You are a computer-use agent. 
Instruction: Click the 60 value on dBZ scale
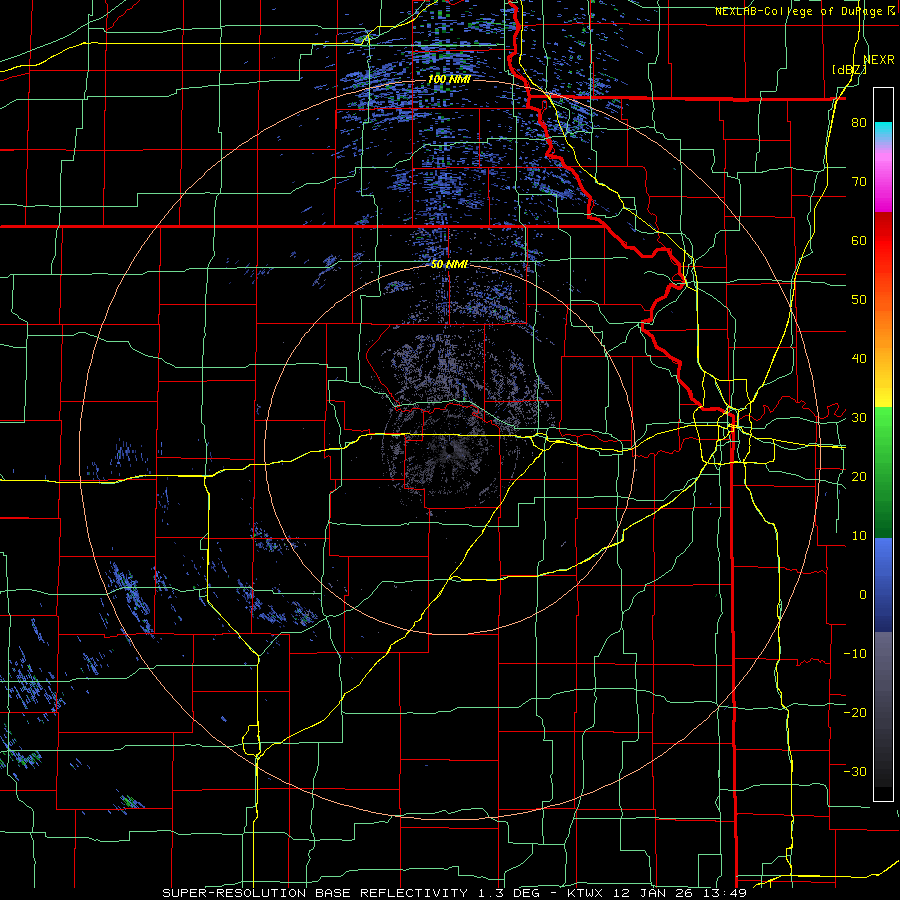859,240
